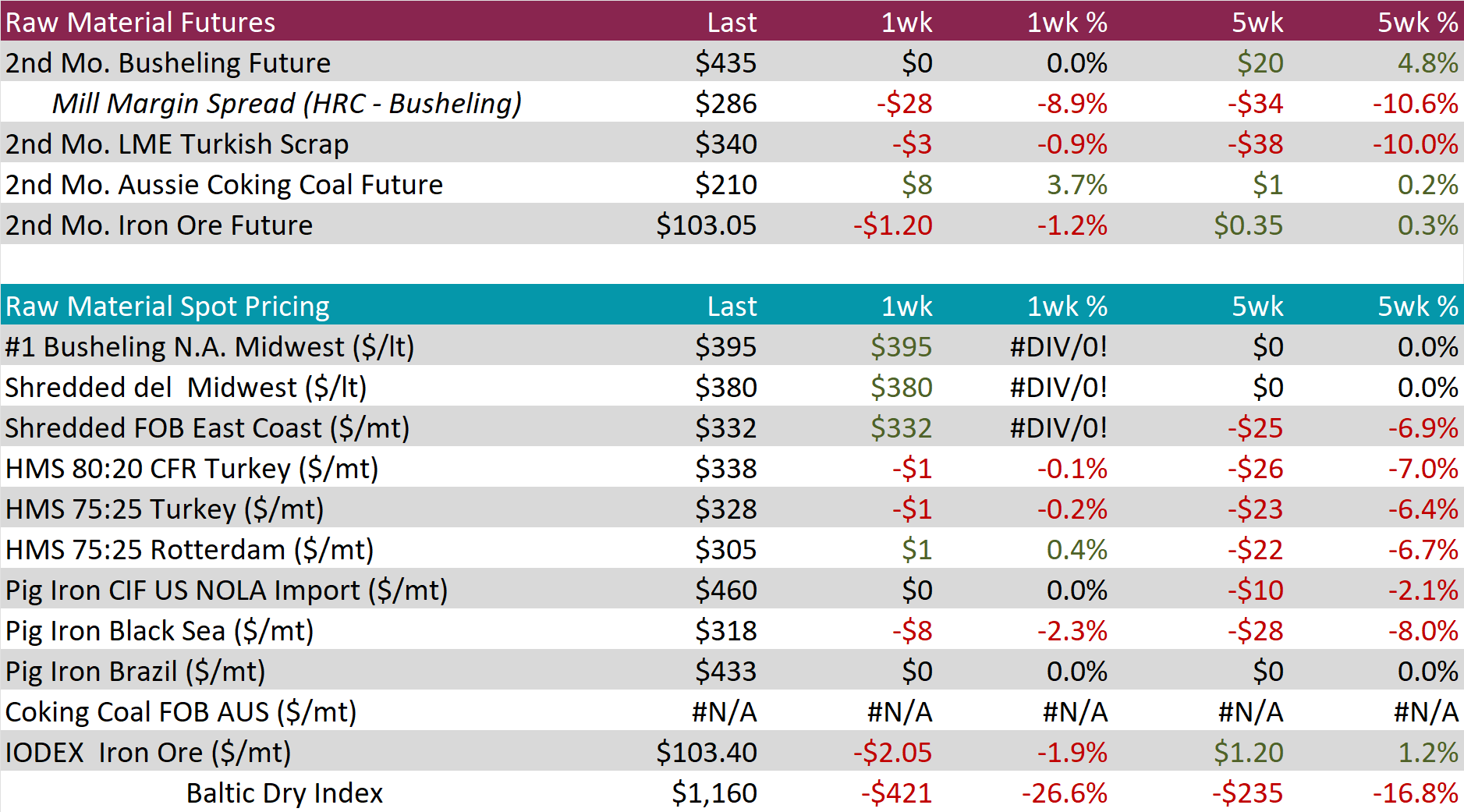Select the HMS 80:20 CFR Turkey label
Viewport: 1464px width, 812px height.
192,468
